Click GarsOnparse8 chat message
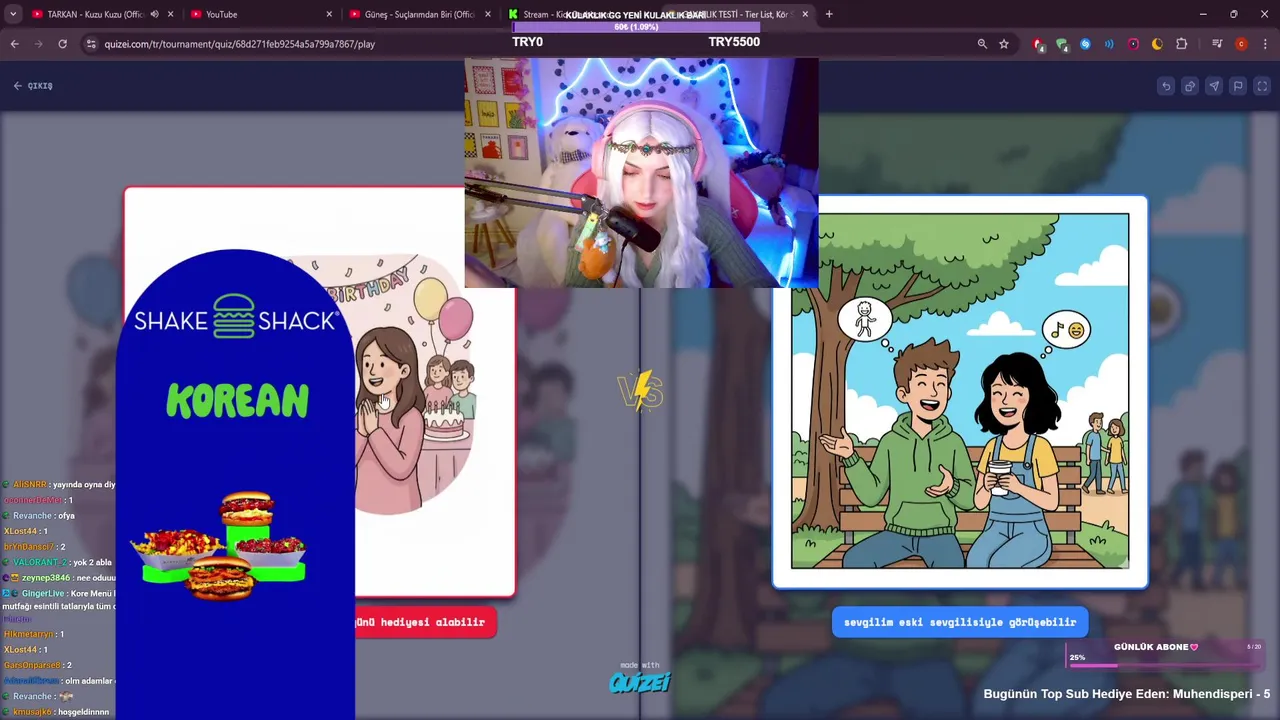The image size is (1280, 720). [38, 665]
